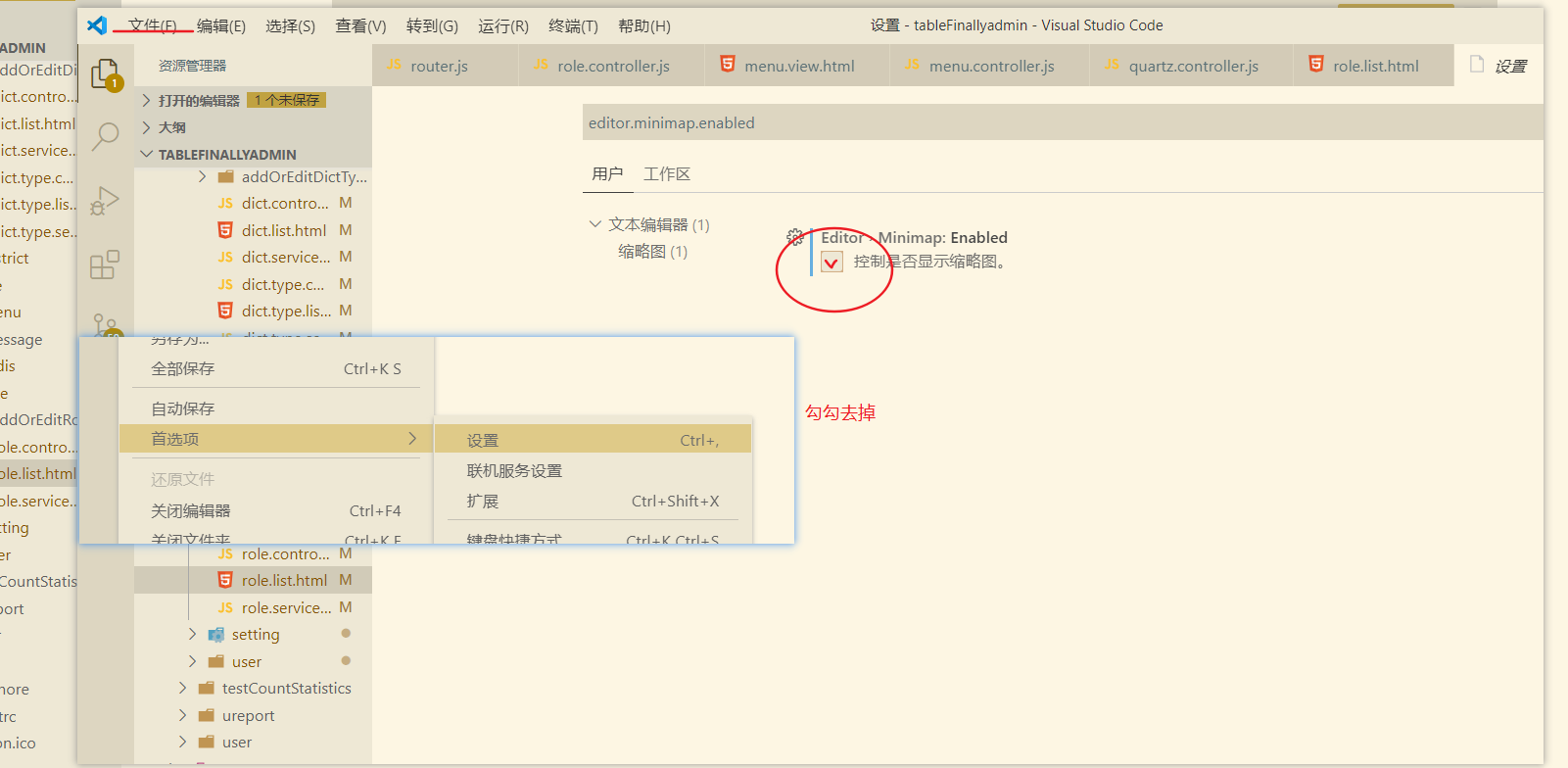Screen dimensions: 1568x768
Task: Open the Run and Debug view
Action: coord(105,201)
